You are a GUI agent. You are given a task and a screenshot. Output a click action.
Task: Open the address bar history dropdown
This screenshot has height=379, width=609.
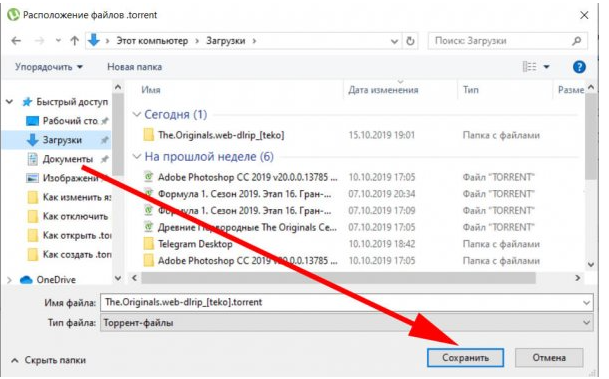pyautogui.click(x=394, y=41)
